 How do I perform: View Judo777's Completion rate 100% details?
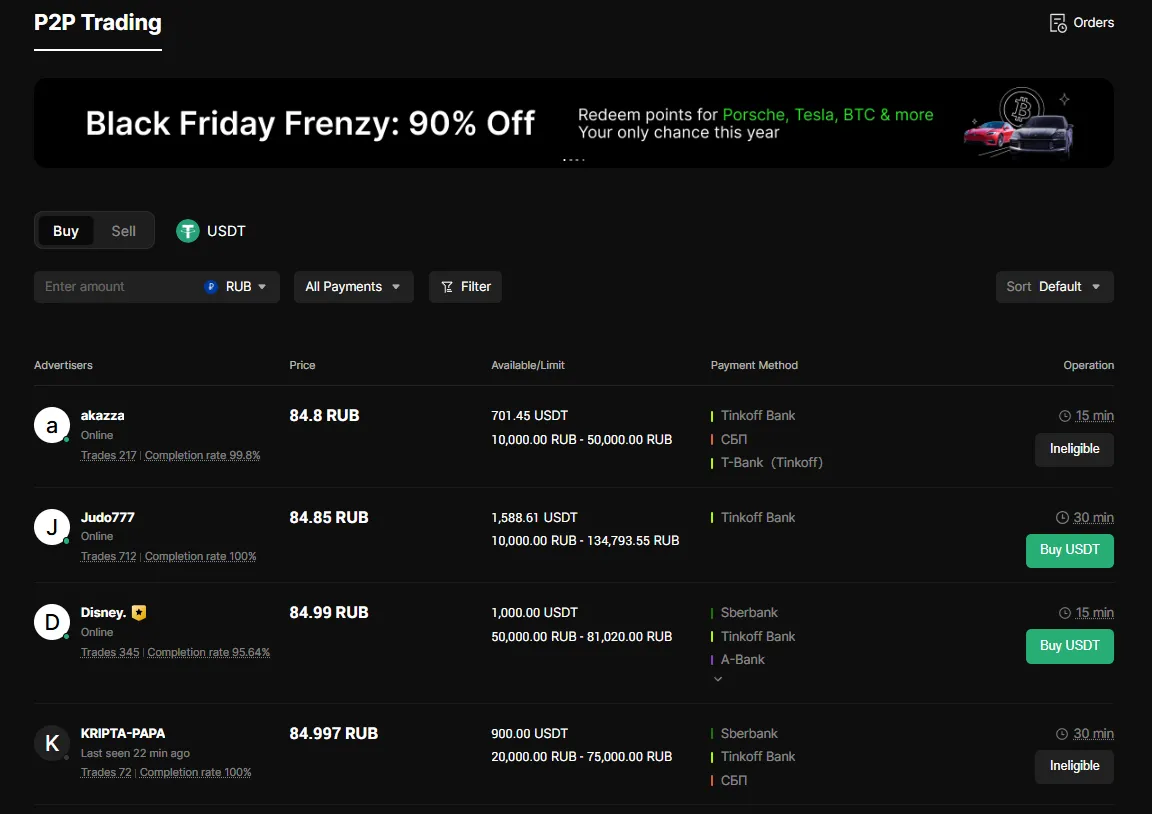[200, 555]
